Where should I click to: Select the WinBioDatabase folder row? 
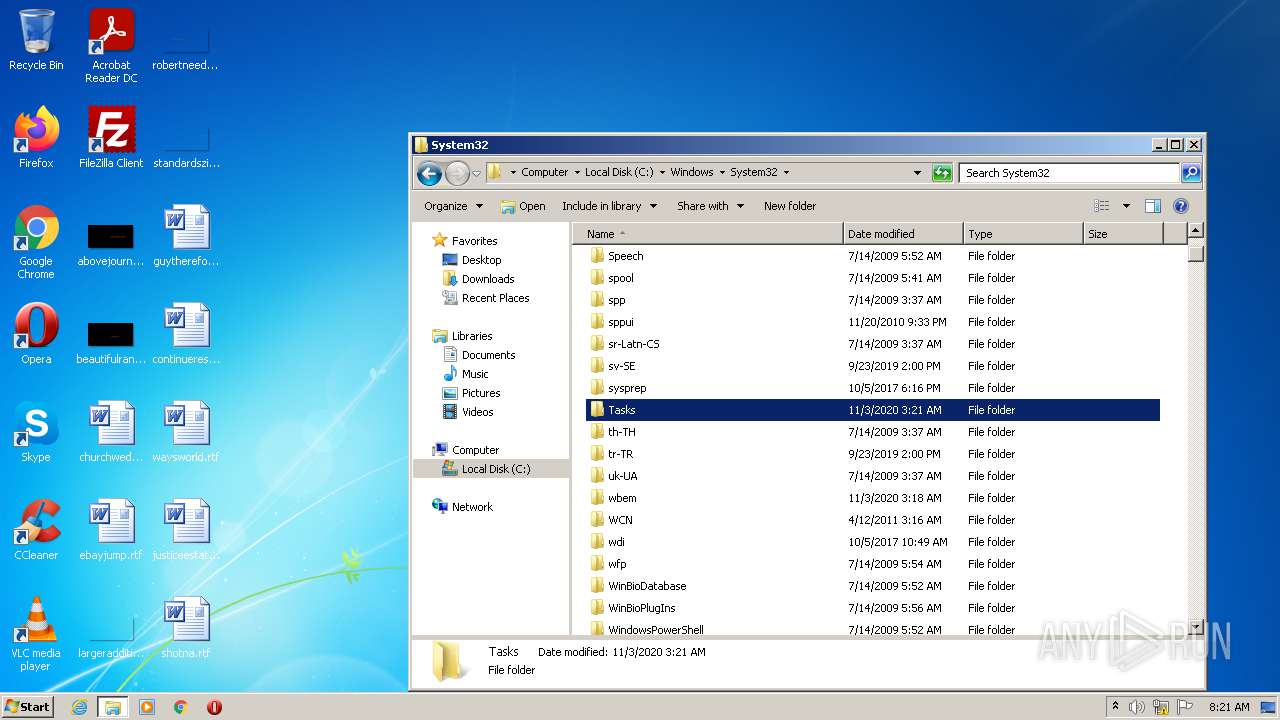pos(873,586)
